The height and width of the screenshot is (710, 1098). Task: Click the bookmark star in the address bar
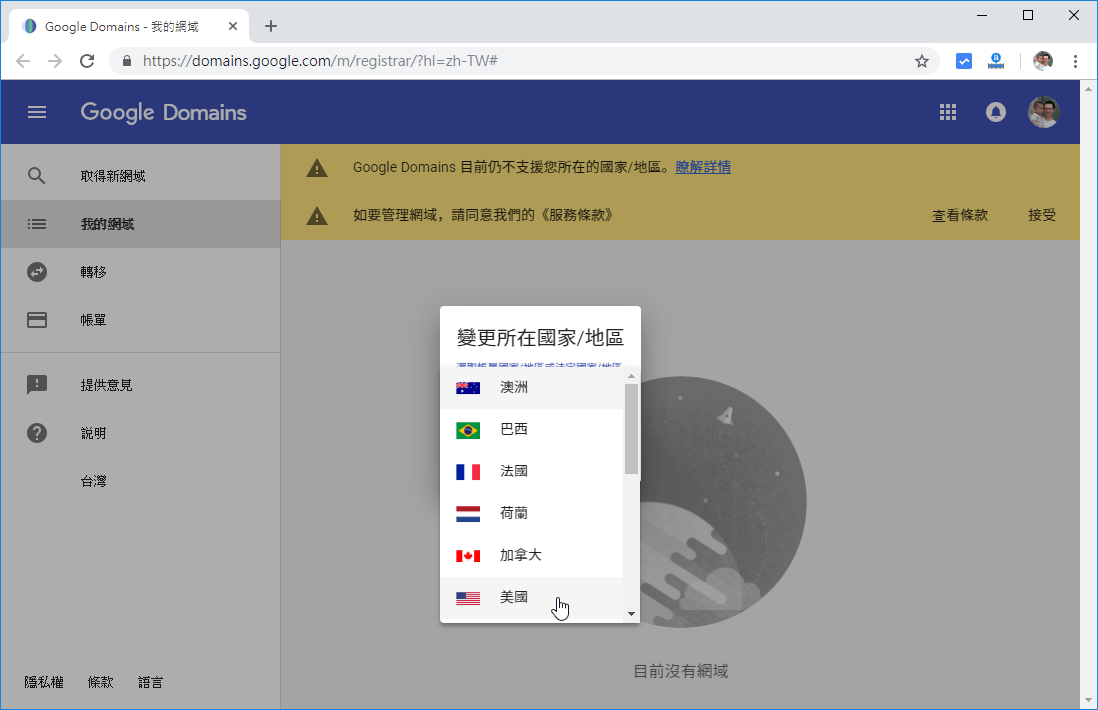pos(920,61)
